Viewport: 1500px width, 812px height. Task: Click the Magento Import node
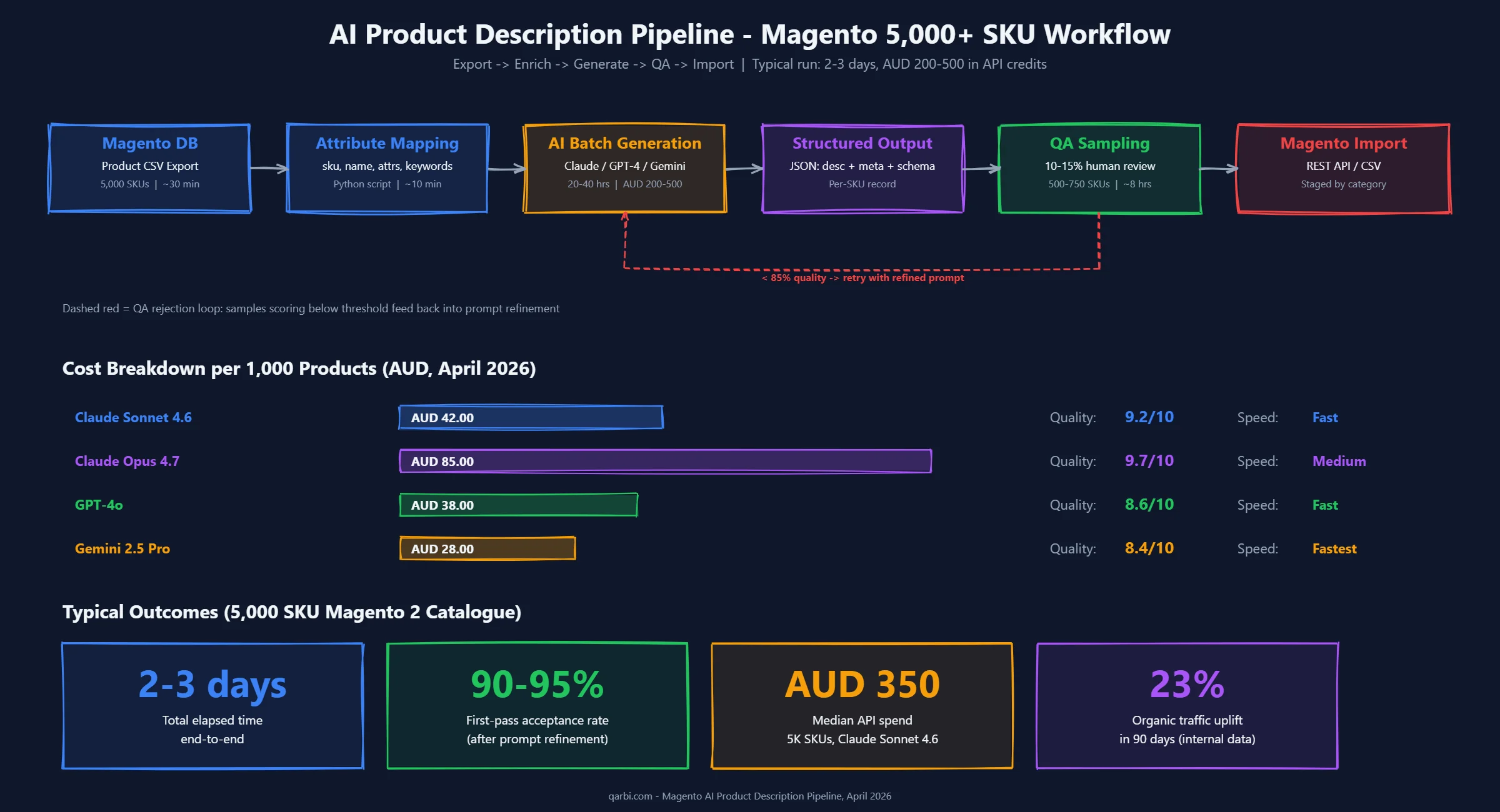pyautogui.click(x=1342, y=167)
